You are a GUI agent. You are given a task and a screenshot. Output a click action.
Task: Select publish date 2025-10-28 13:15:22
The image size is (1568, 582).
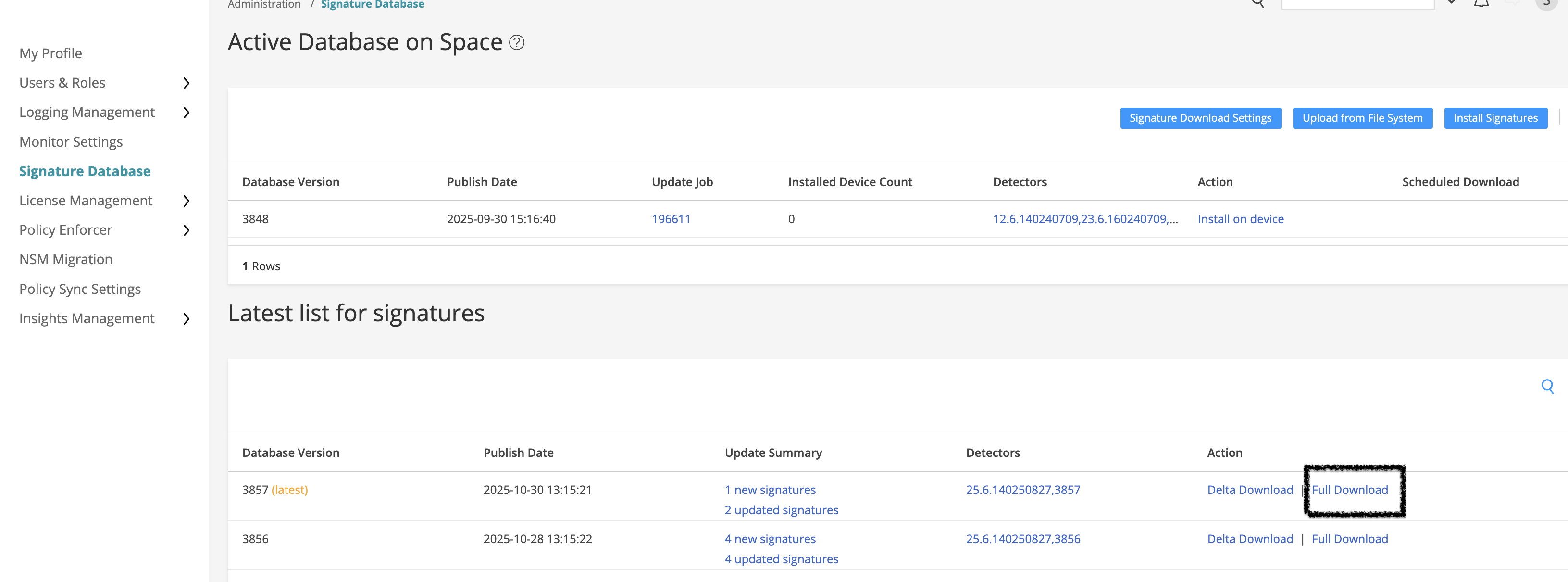pos(537,539)
